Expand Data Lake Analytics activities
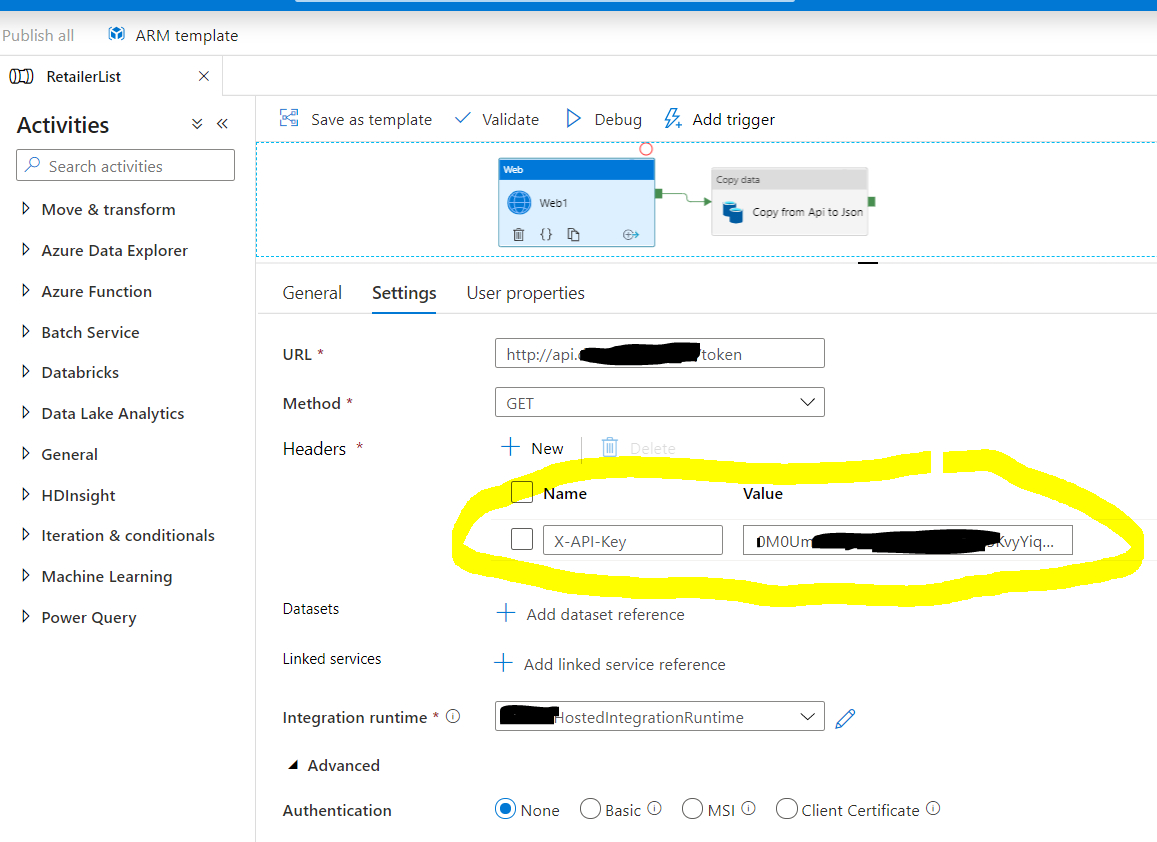Image resolution: width=1157 pixels, height=842 pixels. point(26,413)
